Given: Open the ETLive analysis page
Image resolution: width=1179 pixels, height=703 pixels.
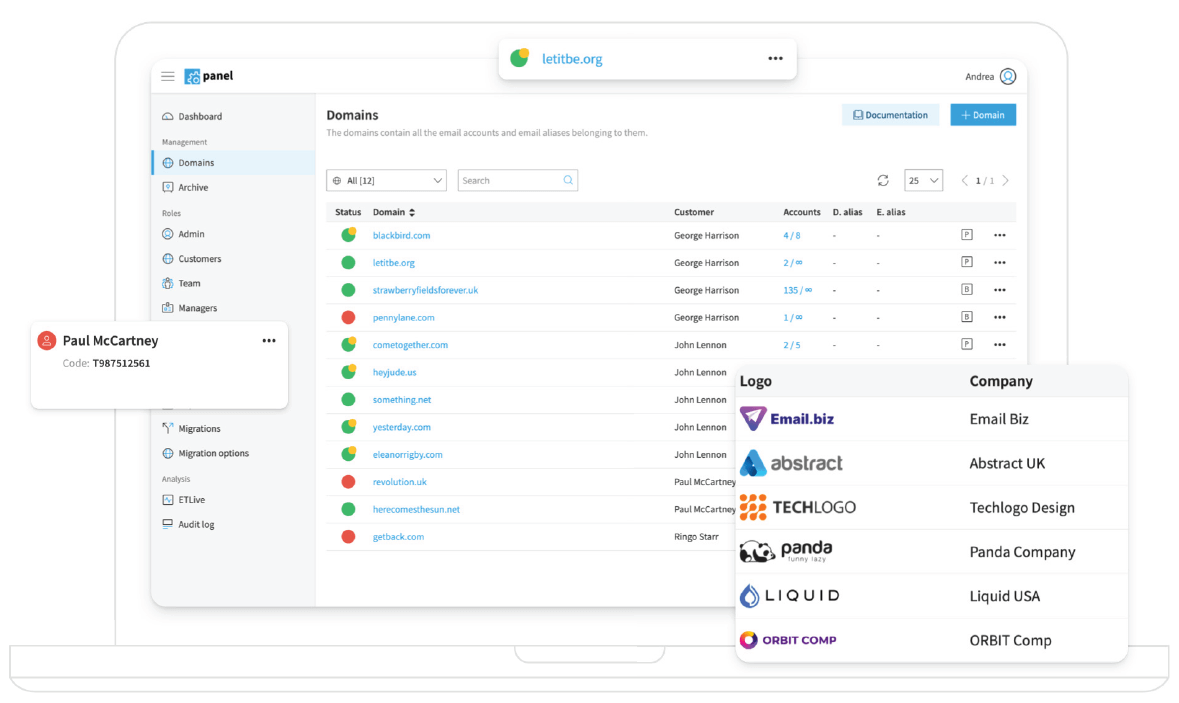Looking at the screenshot, I should [x=188, y=499].
